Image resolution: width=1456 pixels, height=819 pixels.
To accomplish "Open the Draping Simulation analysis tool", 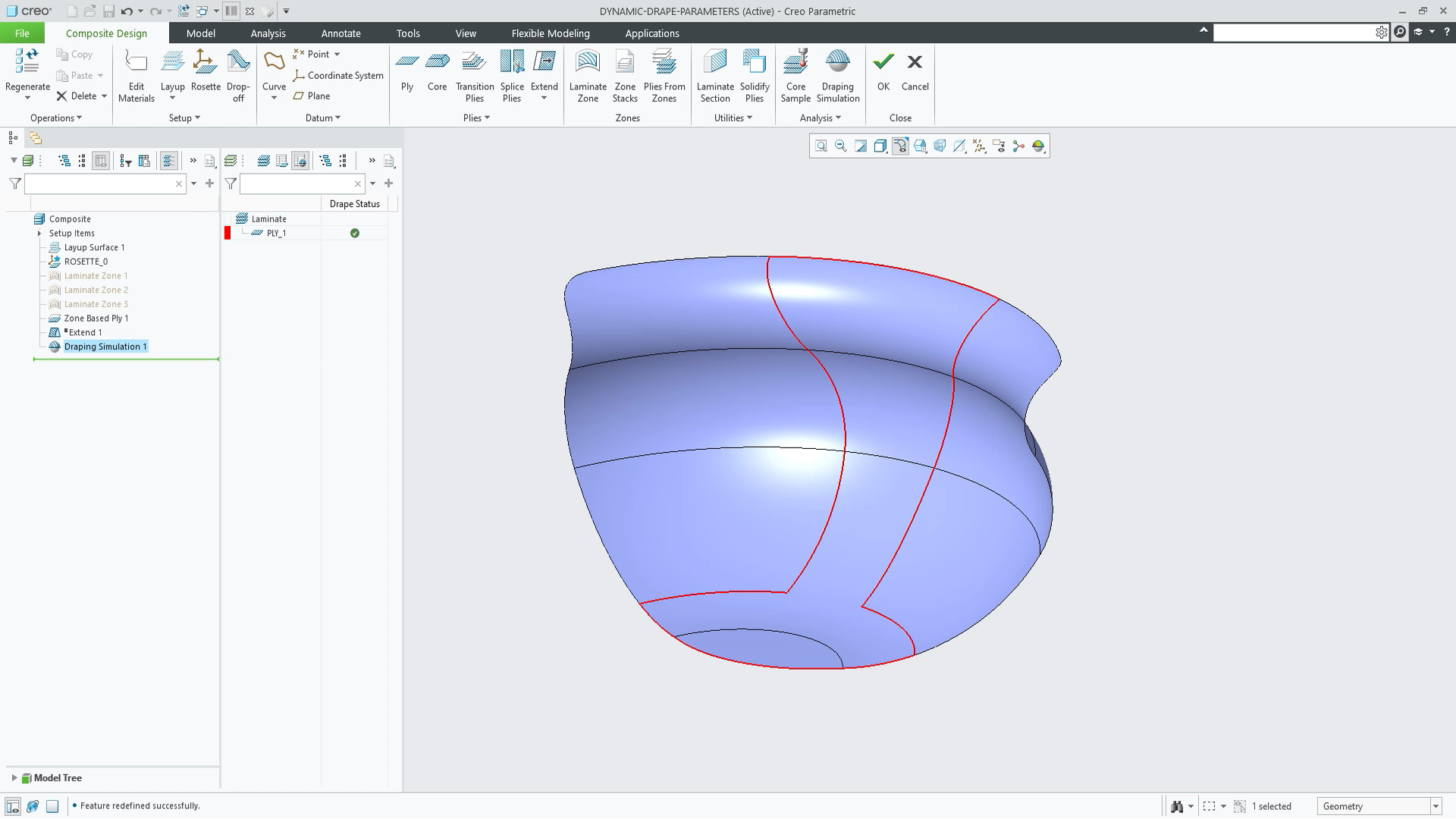I will (837, 76).
